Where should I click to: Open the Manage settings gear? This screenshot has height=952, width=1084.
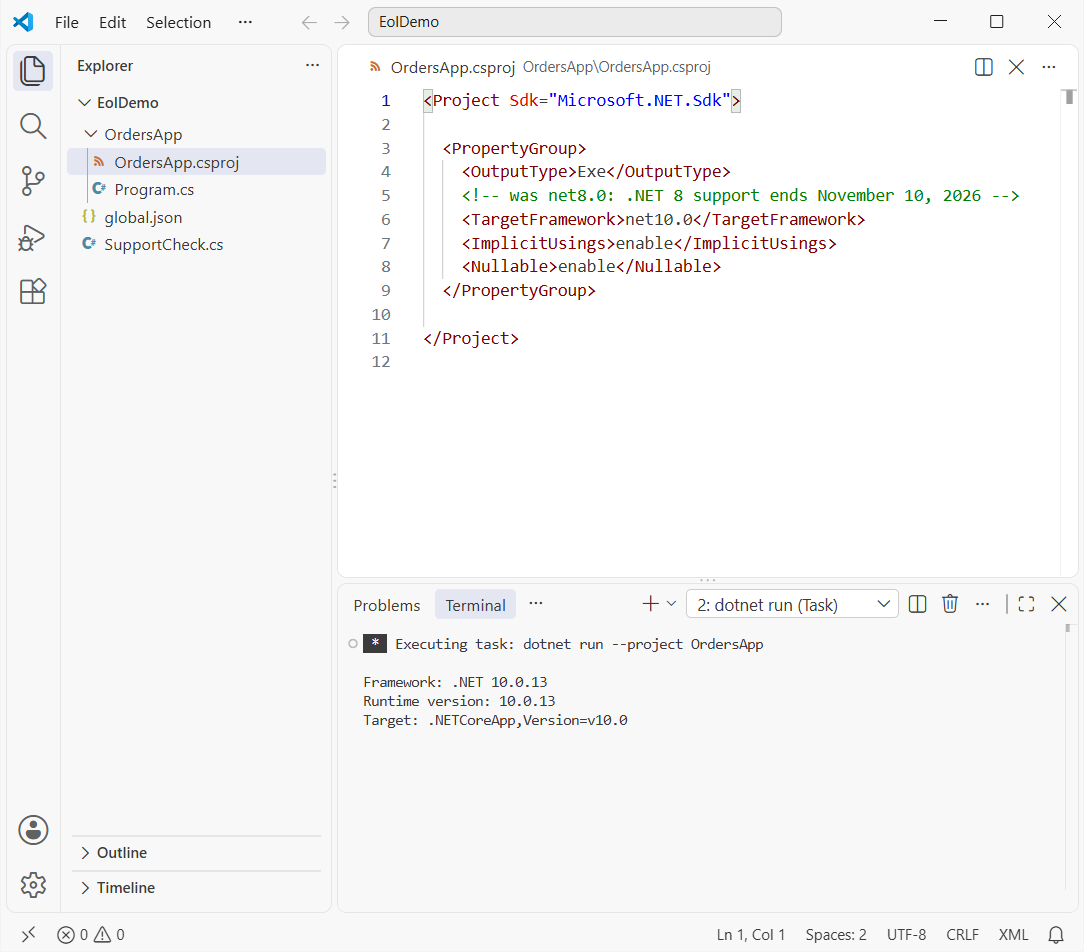pyautogui.click(x=32, y=884)
